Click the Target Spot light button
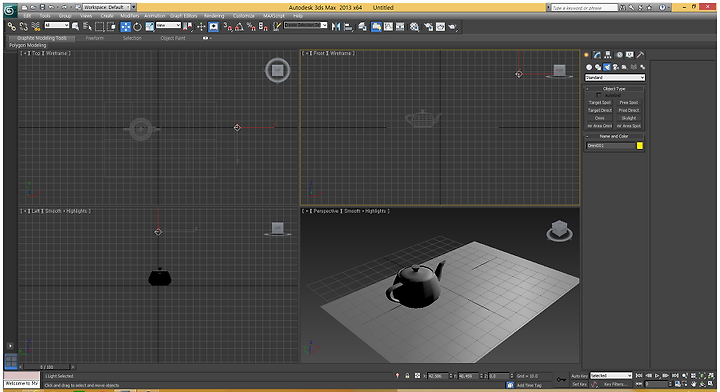The image size is (720, 392). tap(600, 103)
